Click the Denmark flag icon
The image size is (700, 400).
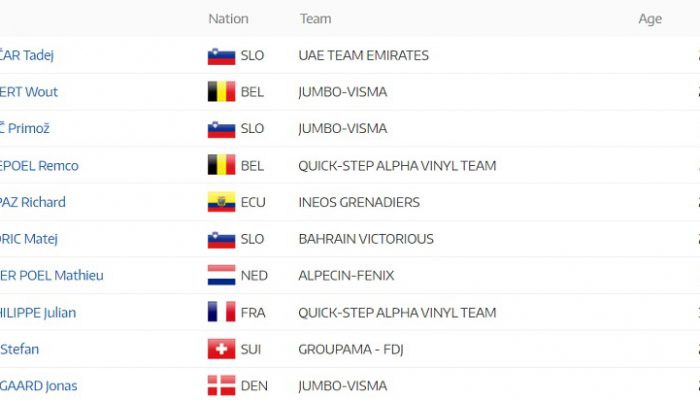[x=221, y=386]
